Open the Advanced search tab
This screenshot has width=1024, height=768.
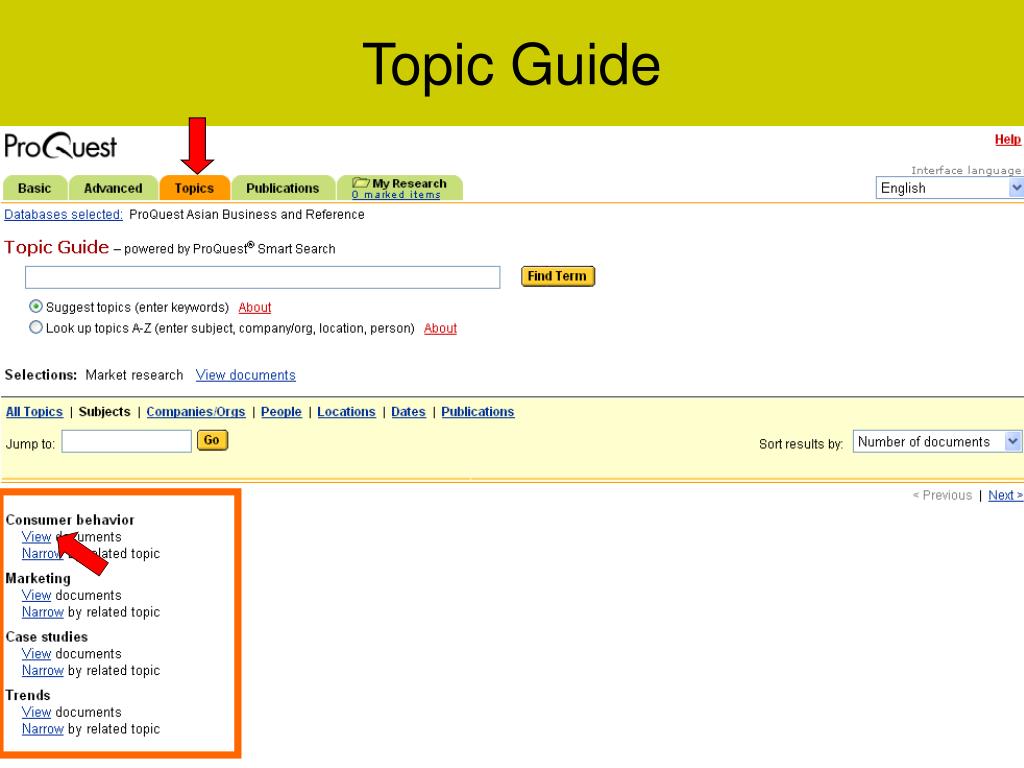(x=113, y=188)
